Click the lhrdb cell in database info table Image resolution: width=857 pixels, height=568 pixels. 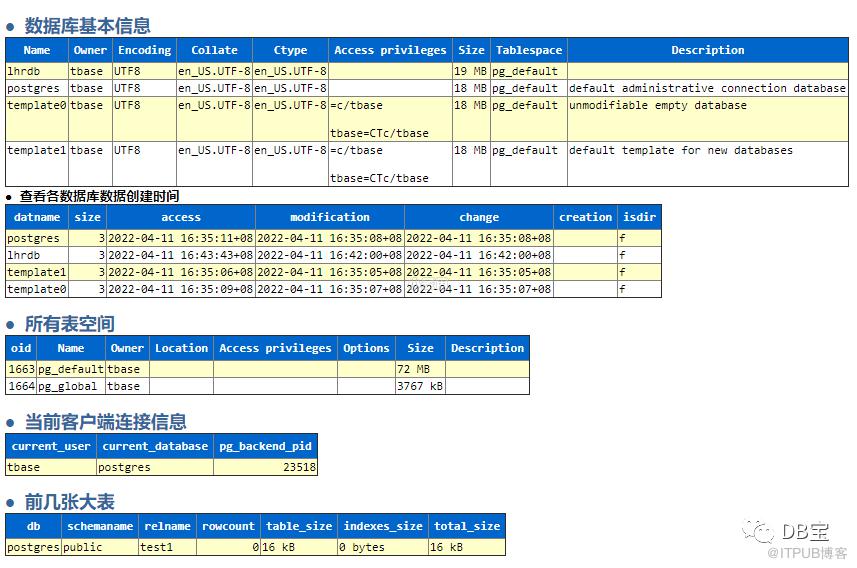pos(37,71)
